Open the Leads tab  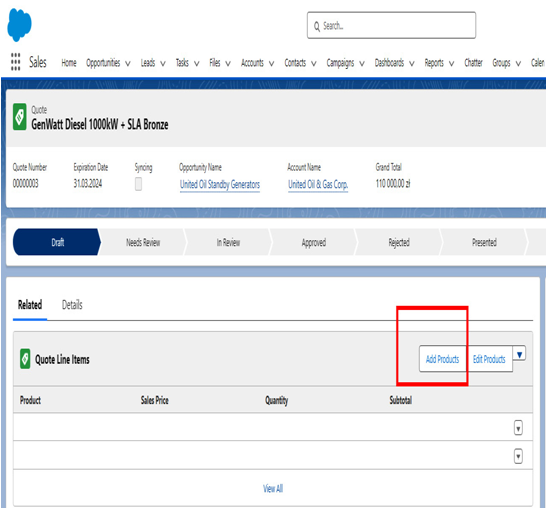click(148, 63)
